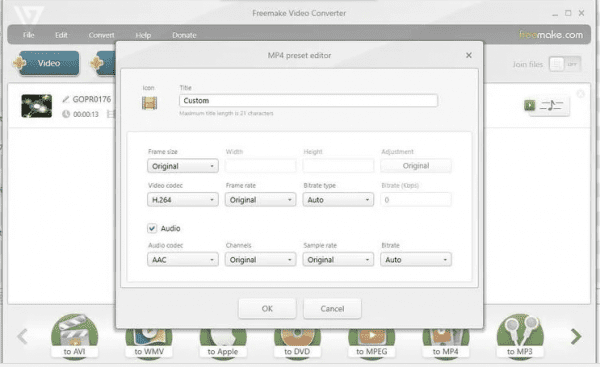
Task: Click the Adjustment Original button
Action: click(x=416, y=166)
